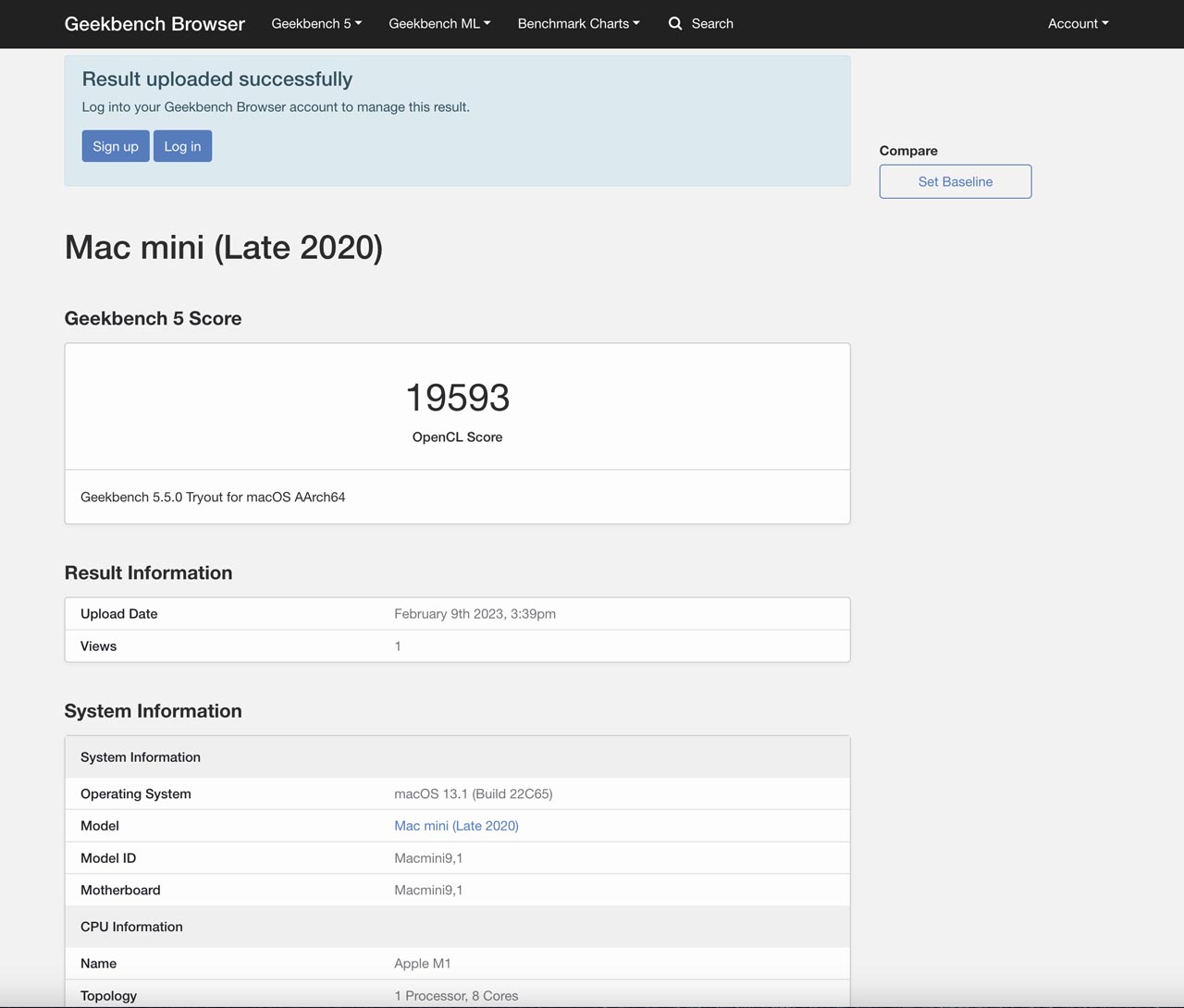1184x1008 pixels.
Task: Open the Account dropdown menu
Action: pos(1078,23)
